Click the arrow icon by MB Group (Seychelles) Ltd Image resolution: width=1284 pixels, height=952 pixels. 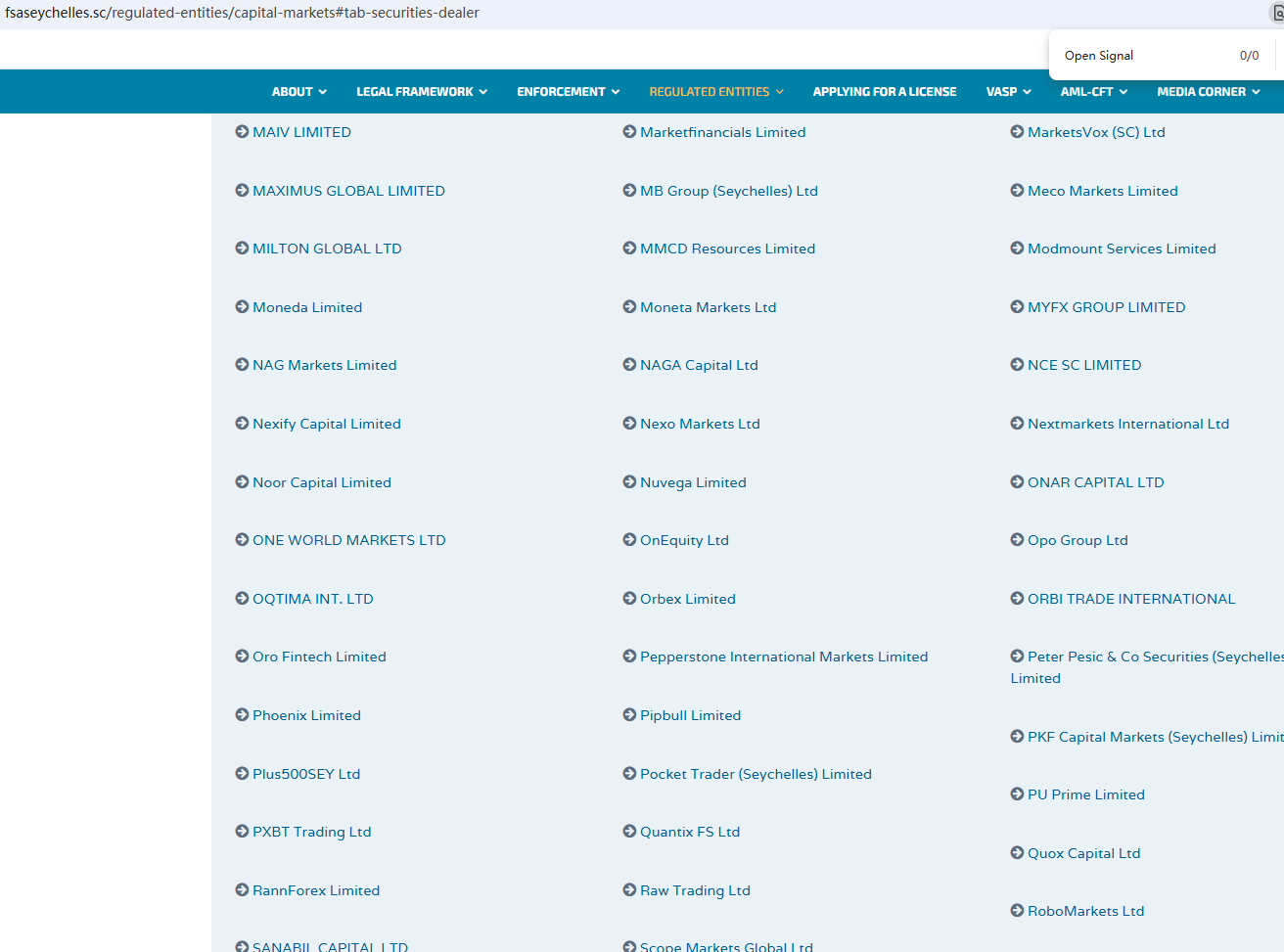[629, 191]
